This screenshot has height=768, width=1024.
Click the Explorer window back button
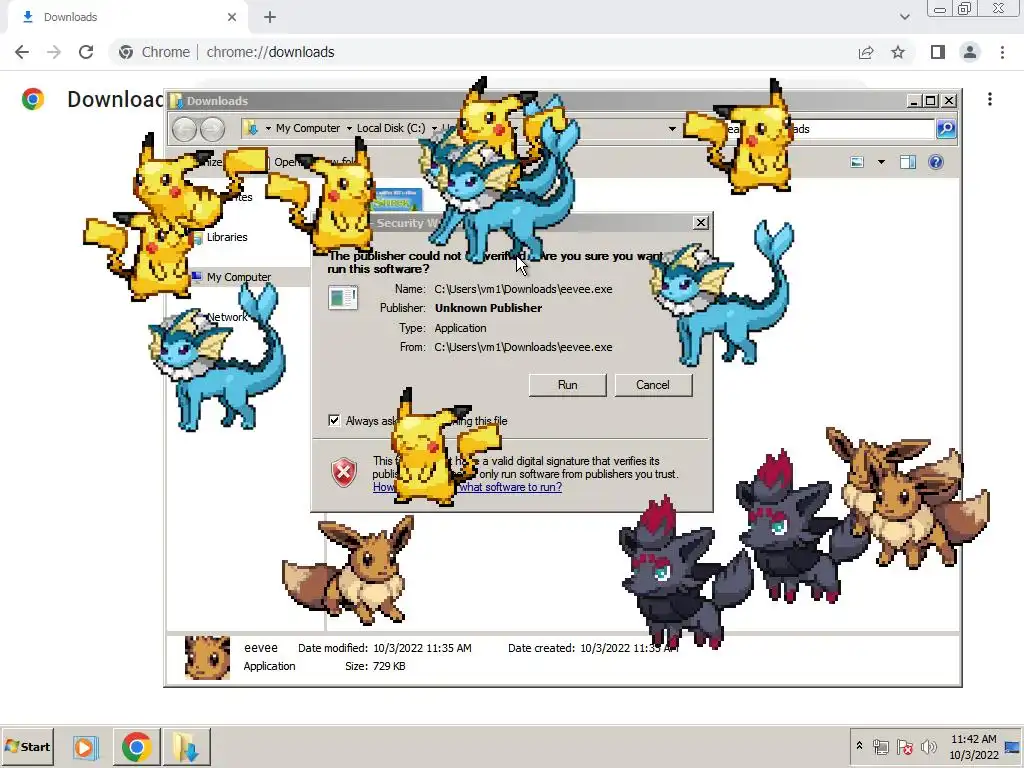(x=184, y=129)
